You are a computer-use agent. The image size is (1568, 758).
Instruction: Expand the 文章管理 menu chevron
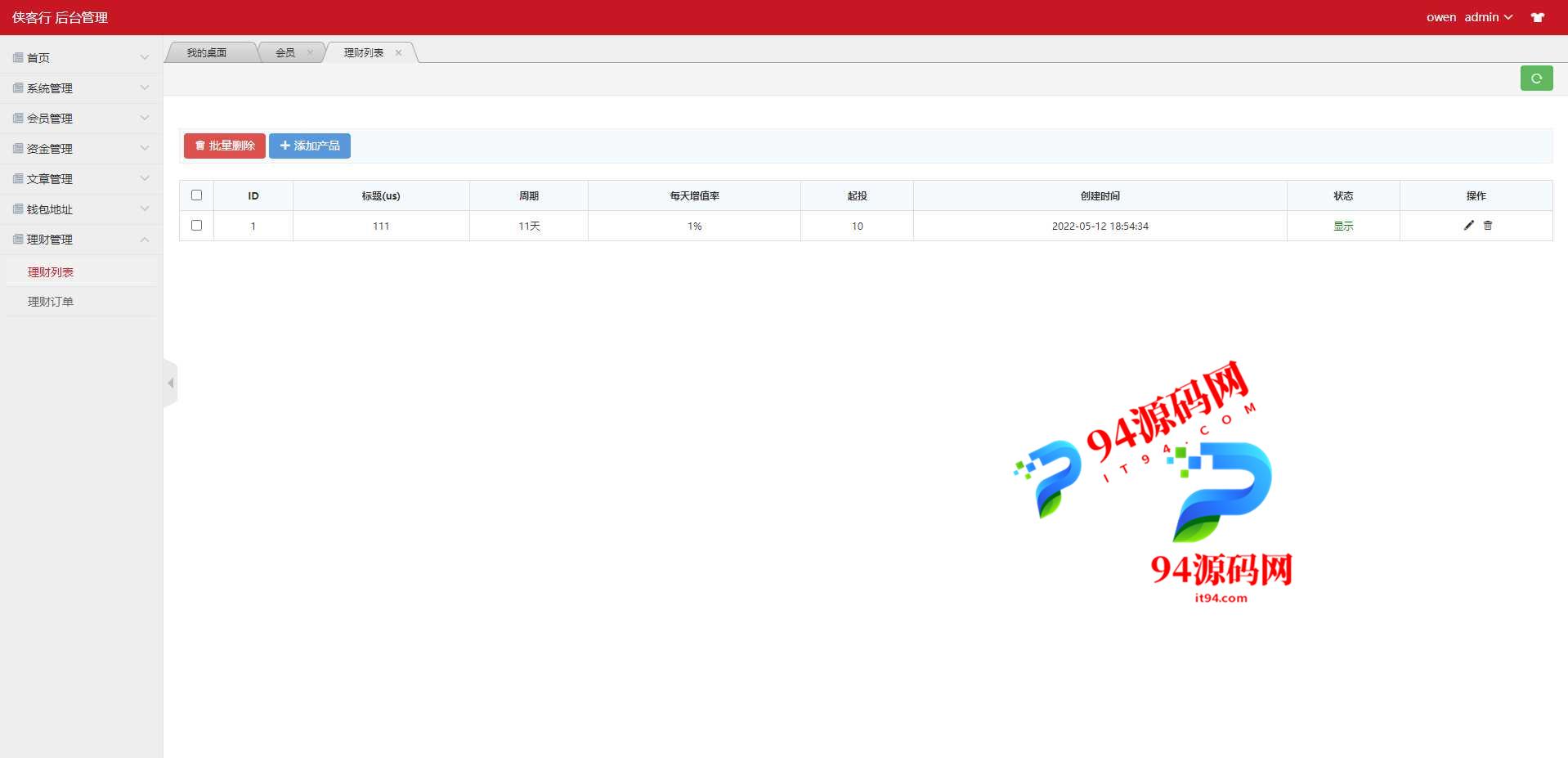(x=145, y=178)
